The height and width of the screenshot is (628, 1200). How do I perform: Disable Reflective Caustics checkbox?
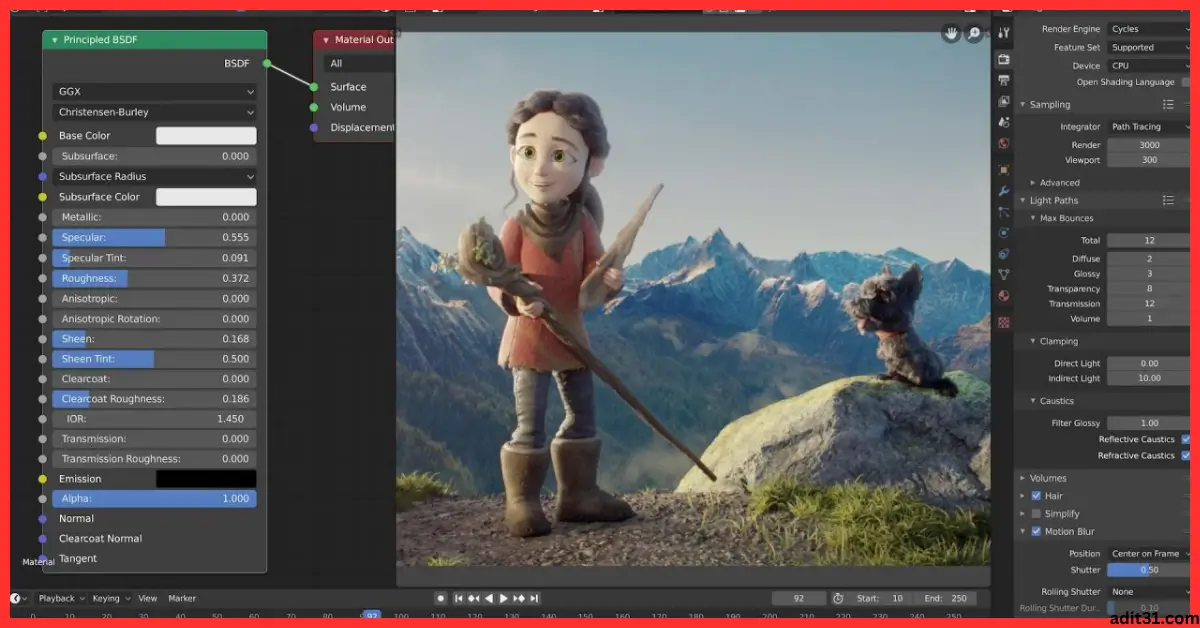[x=1186, y=439]
